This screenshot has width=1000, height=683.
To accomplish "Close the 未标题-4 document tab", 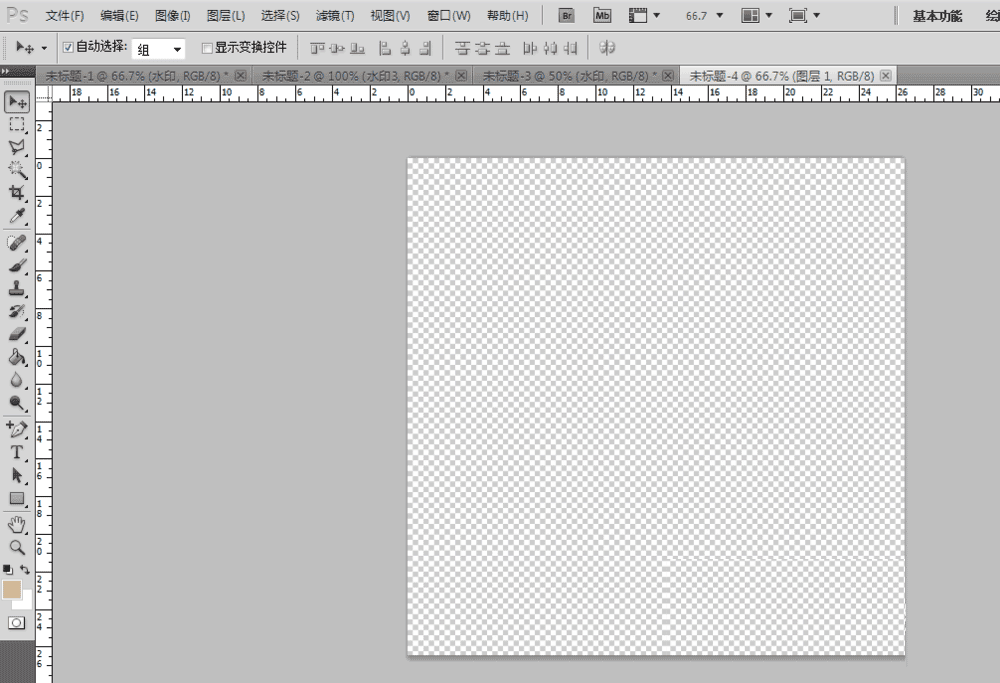I will pyautogui.click(x=886, y=75).
